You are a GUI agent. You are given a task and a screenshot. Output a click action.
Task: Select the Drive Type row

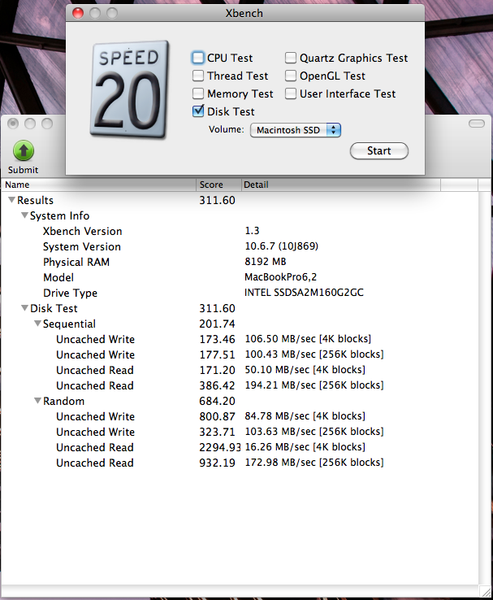tap(240, 293)
